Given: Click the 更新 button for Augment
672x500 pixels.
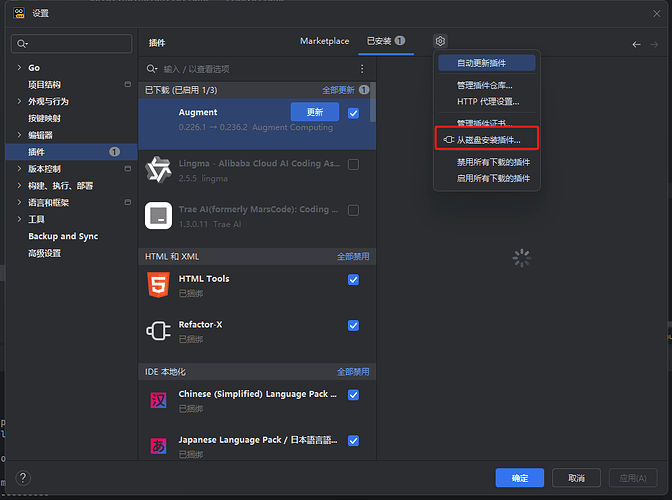Looking at the screenshot, I should point(315,112).
